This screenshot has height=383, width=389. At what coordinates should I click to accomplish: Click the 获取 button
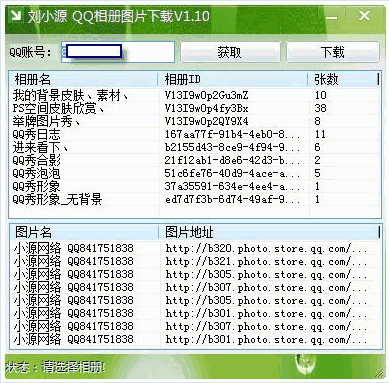click(x=230, y=52)
